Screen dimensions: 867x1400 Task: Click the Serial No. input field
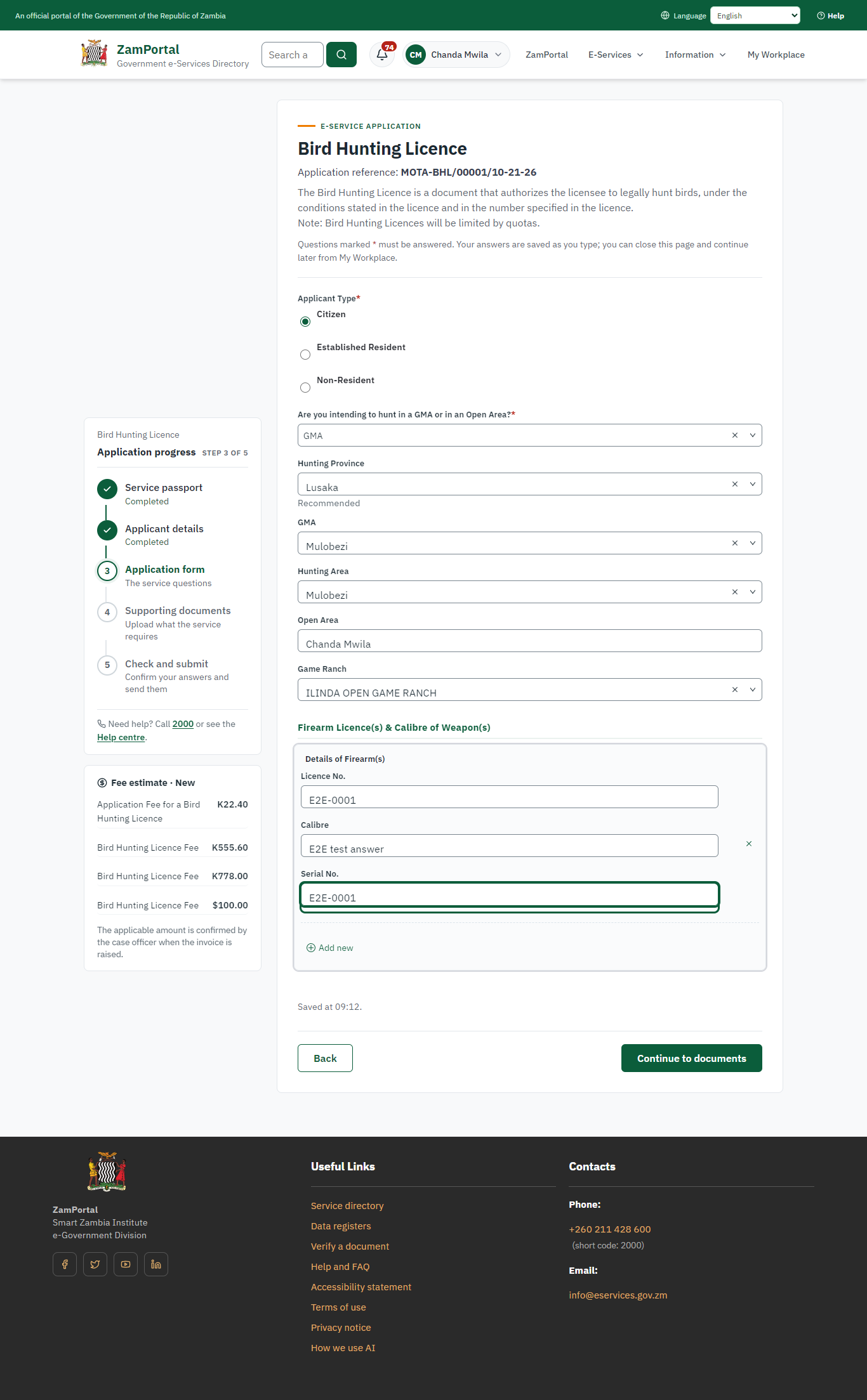(x=510, y=896)
